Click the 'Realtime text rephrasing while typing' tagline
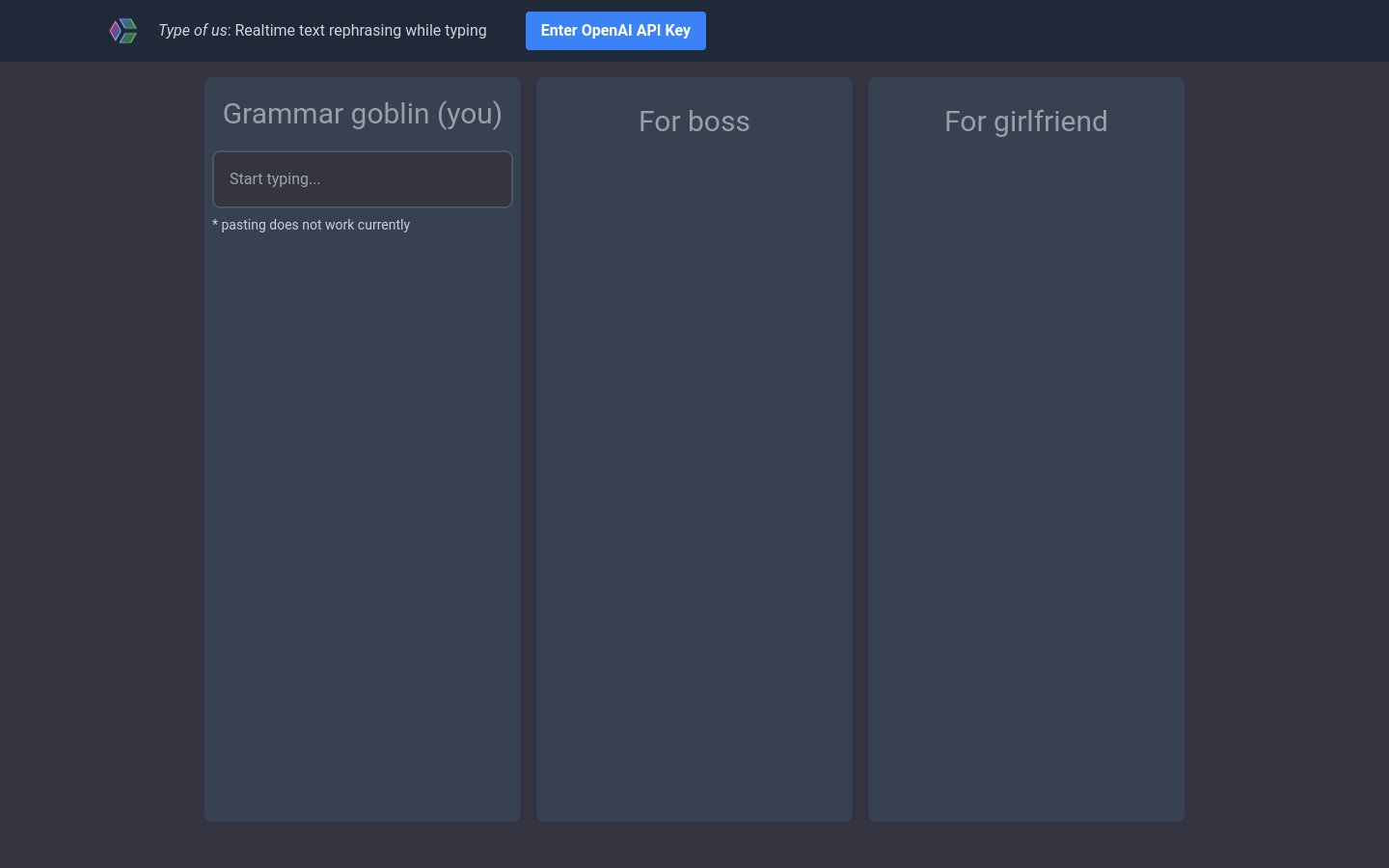 click(x=361, y=31)
